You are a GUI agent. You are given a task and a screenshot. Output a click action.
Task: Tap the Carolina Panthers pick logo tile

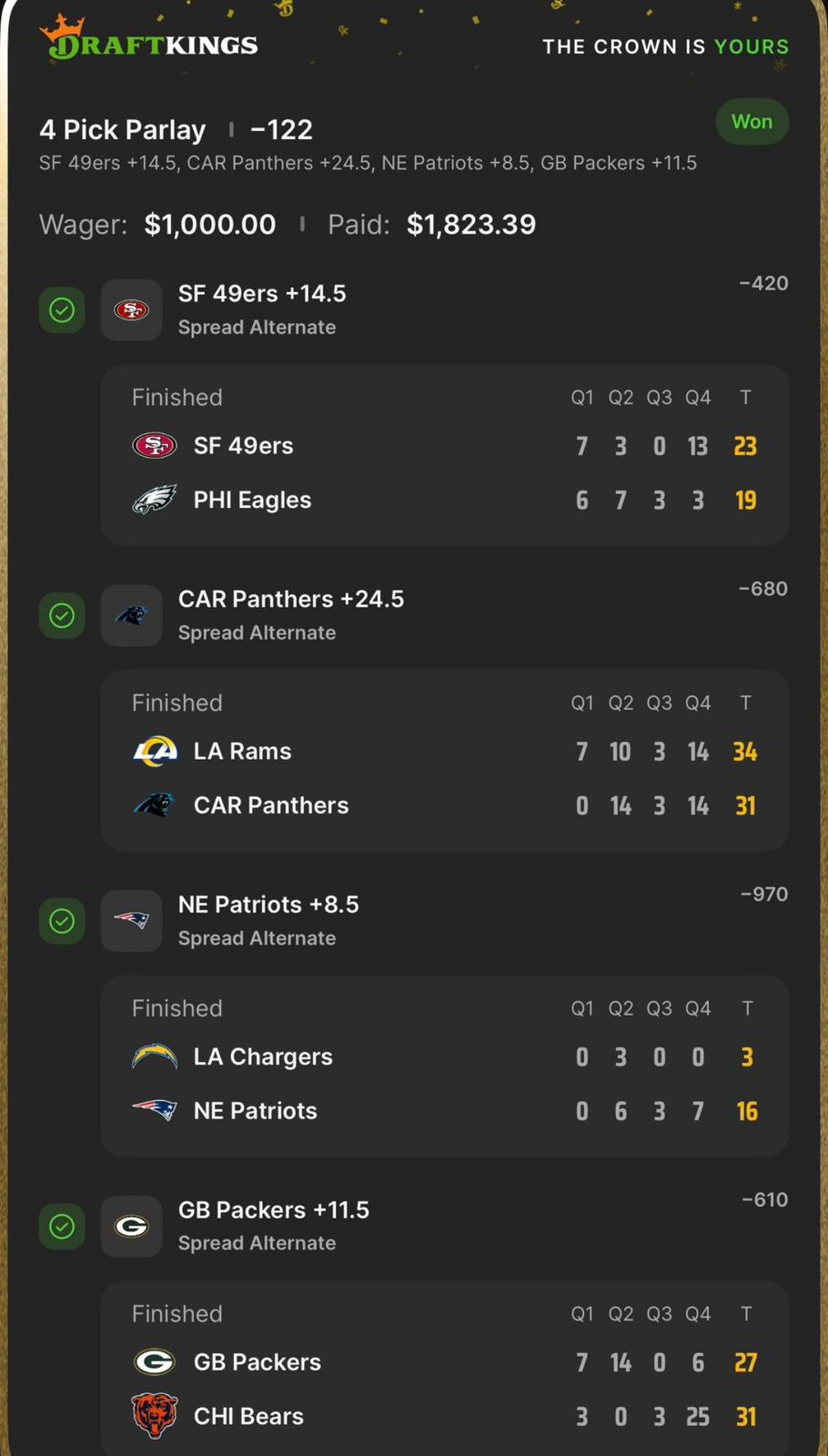click(131, 616)
